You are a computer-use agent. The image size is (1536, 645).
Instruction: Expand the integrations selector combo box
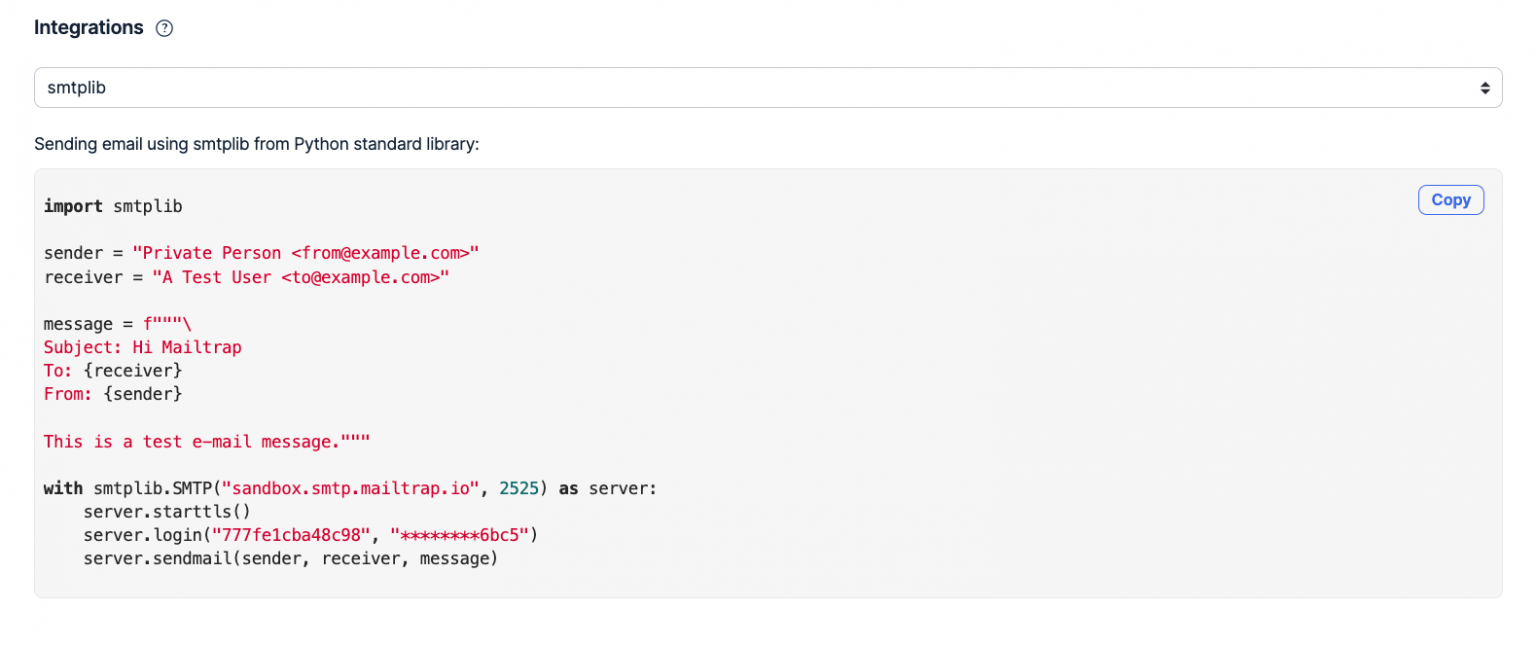point(768,87)
